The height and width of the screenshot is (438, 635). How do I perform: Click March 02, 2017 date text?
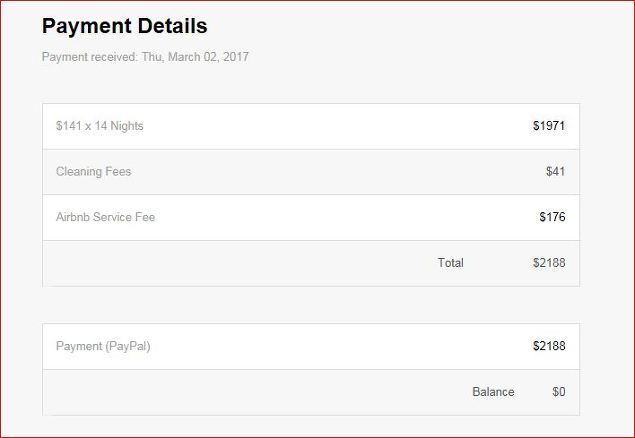click(x=208, y=57)
